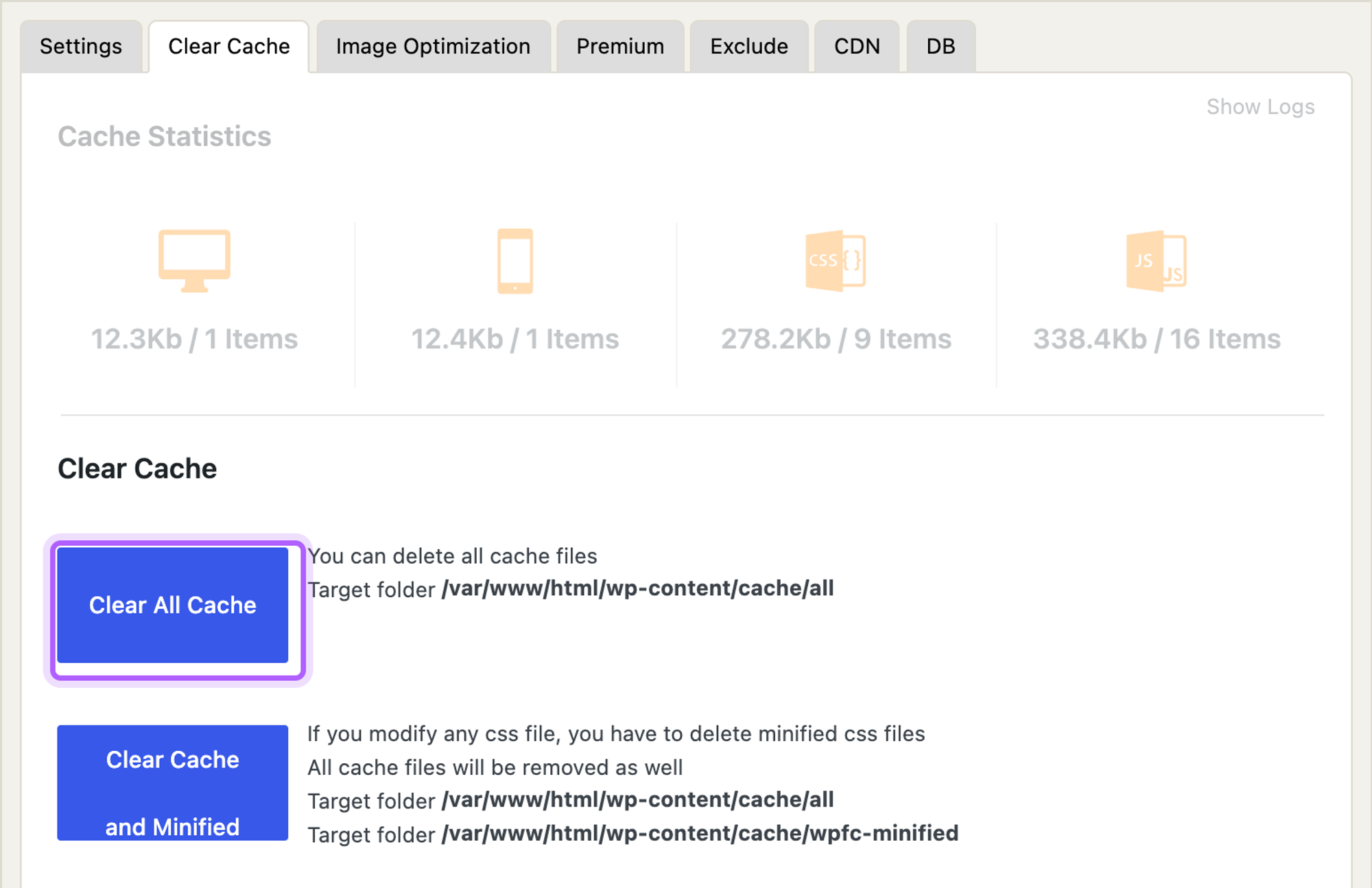Click 'All cache files will be removed as well'
This screenshot has height=888, width=1372.
[495, 767]
